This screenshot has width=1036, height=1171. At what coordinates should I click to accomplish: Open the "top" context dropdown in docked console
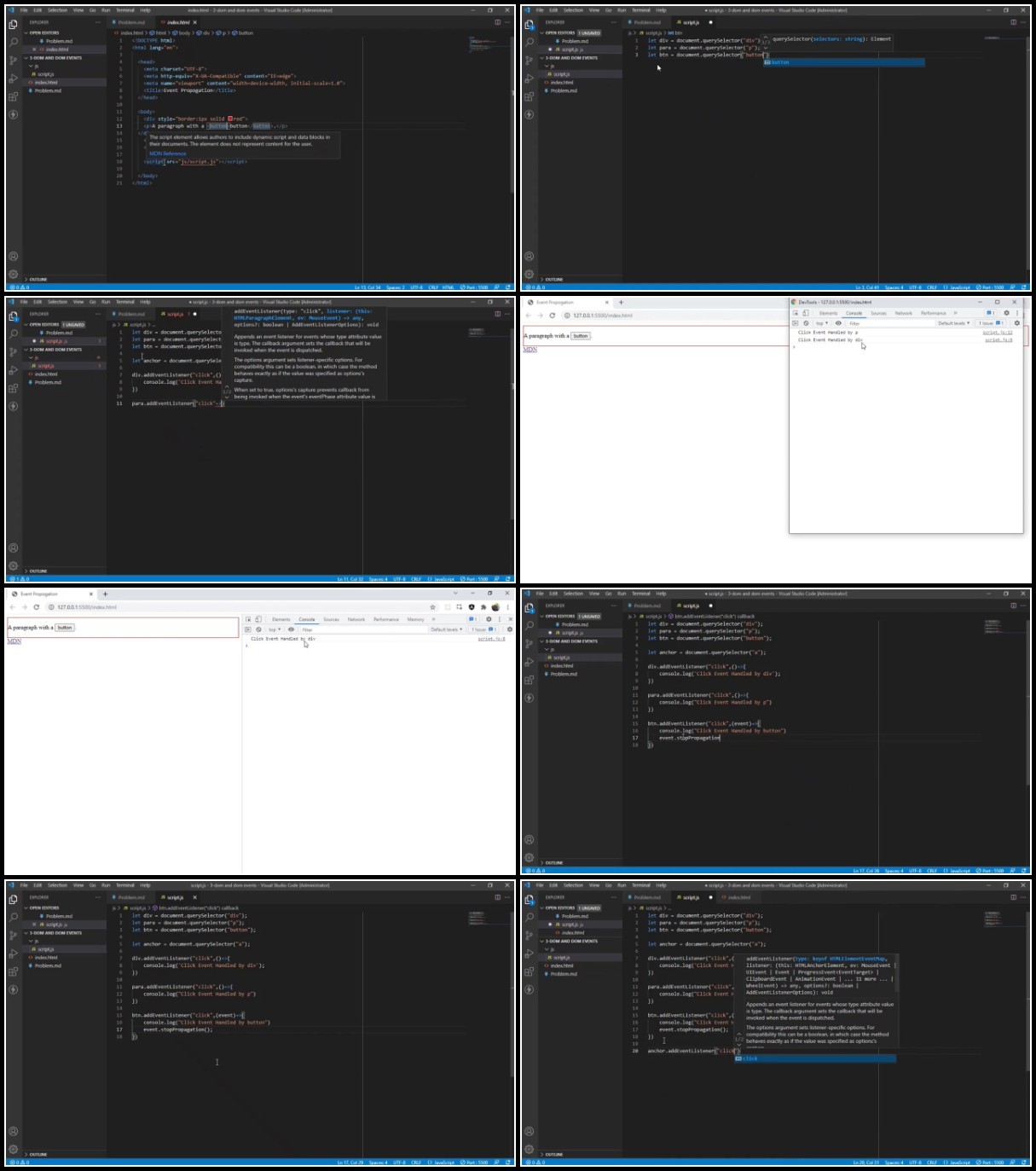tap(275, 629)
